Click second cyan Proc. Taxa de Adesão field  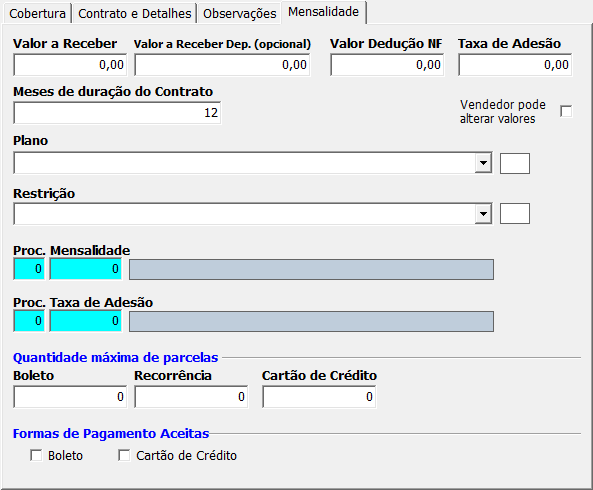85,321
